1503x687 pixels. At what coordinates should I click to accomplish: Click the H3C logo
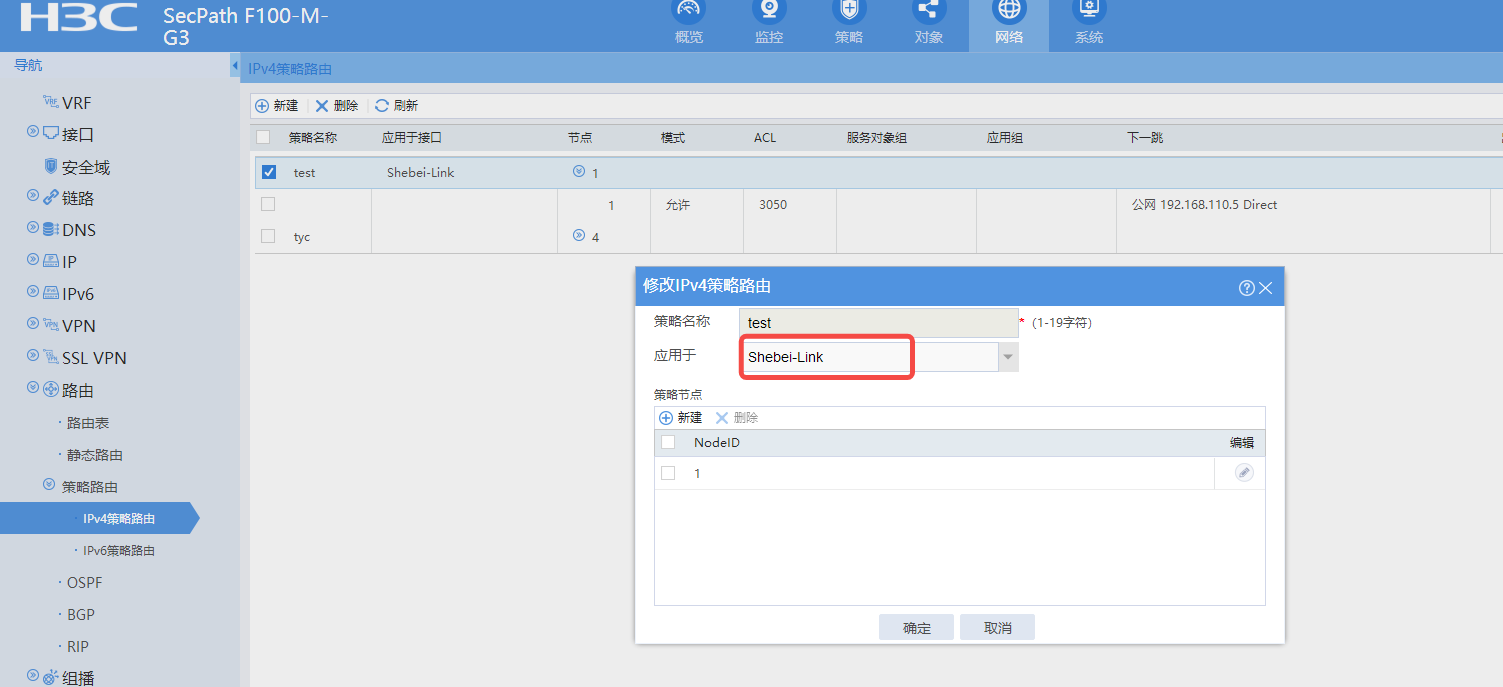click(x=78, y=18)
